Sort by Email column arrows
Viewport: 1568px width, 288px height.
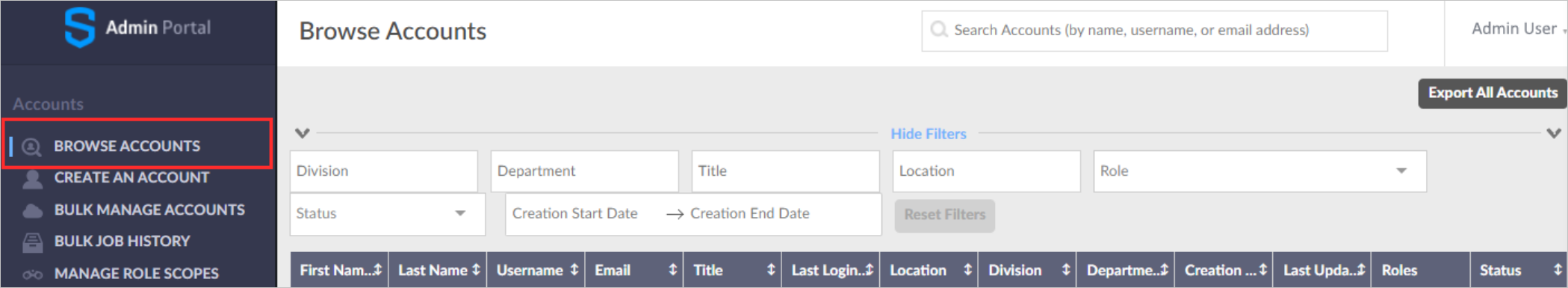[673, 270]
